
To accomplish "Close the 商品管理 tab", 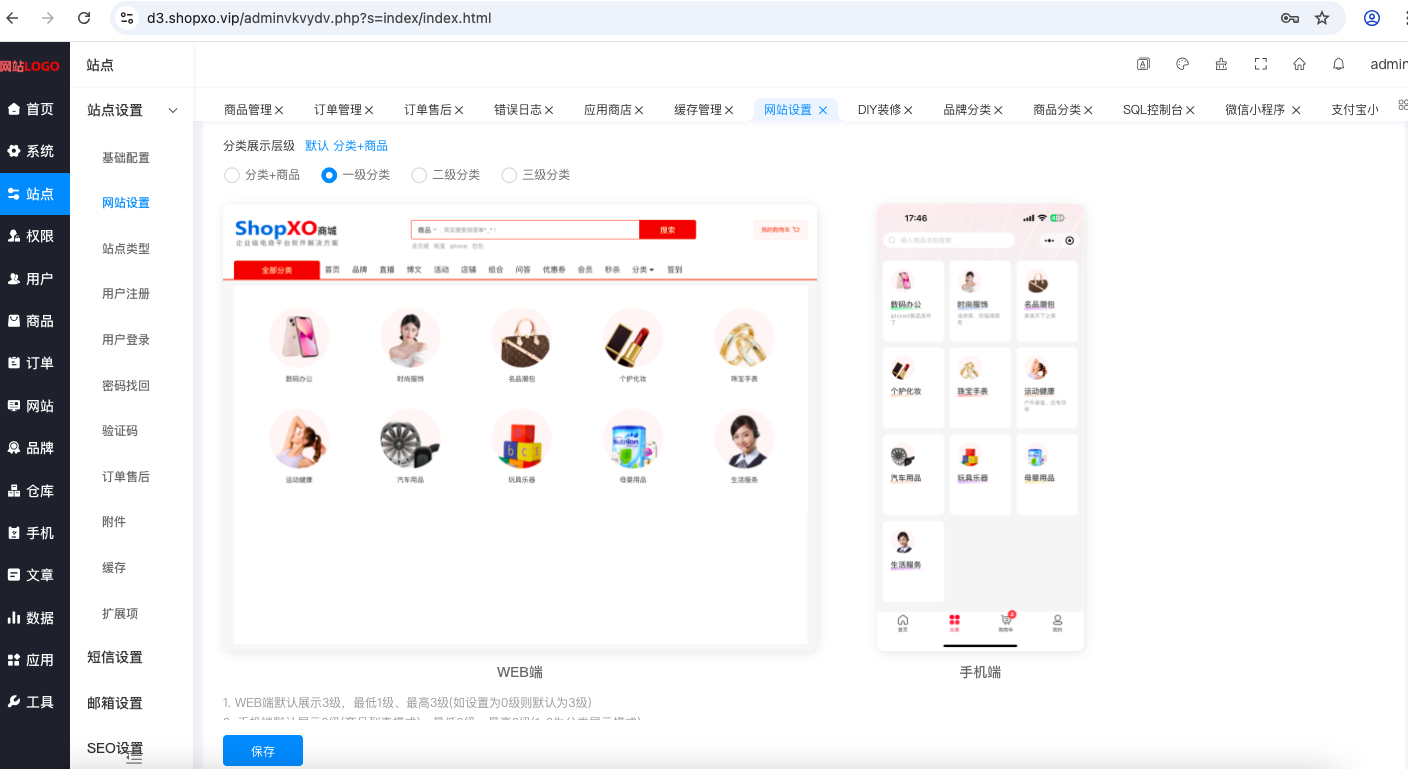I will click(x=279, y=110).
